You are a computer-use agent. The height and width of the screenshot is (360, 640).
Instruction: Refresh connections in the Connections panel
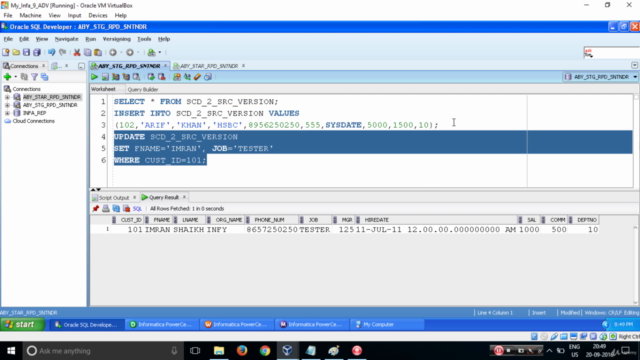[24, 77]
